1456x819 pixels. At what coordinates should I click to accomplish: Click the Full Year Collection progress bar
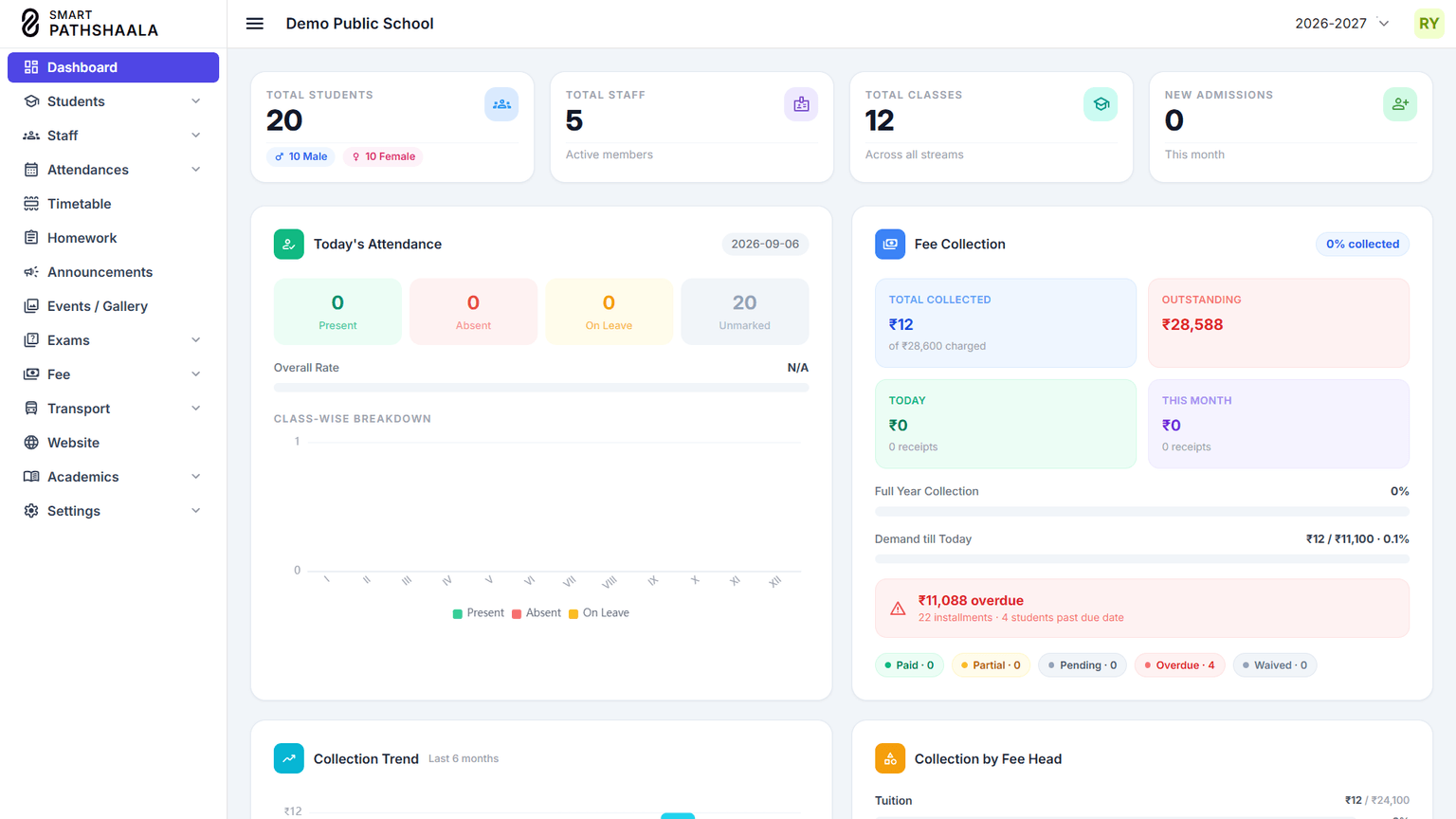(1141, 512)
